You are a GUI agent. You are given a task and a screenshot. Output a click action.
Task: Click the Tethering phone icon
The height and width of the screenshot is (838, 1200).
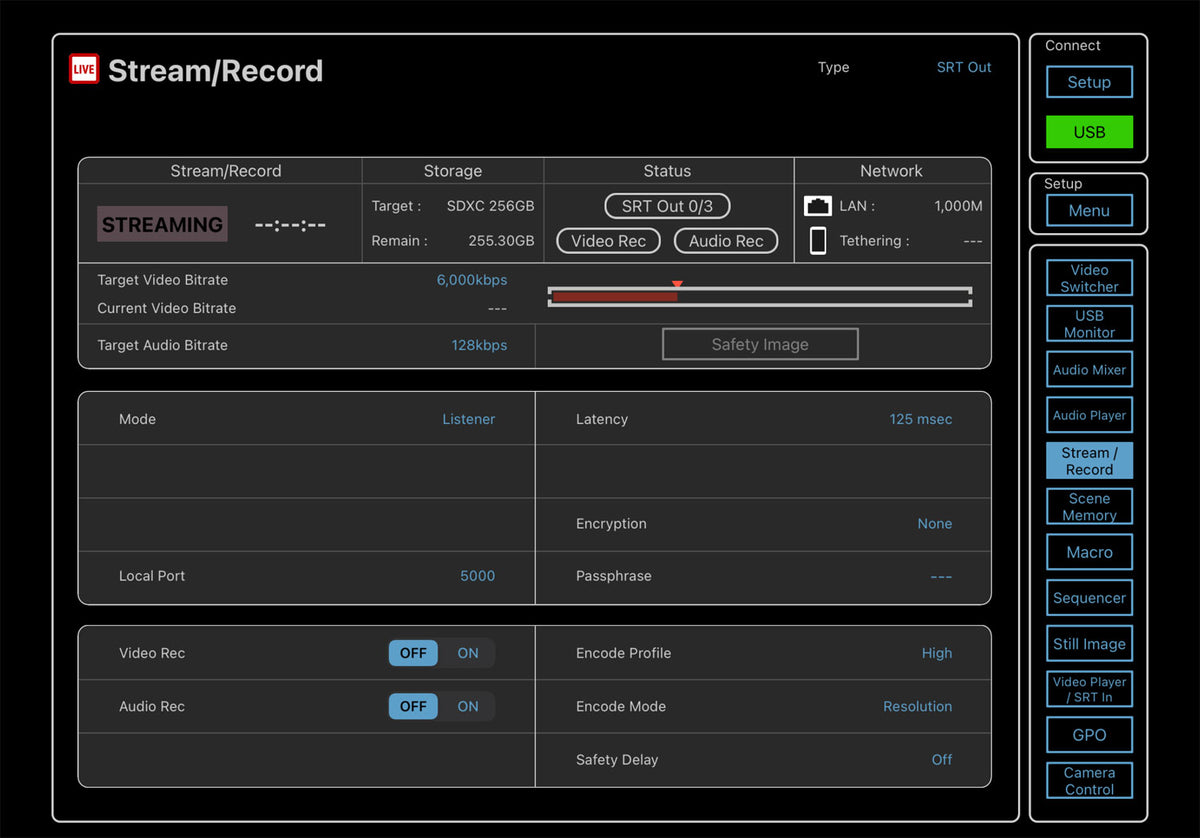pyautogui.click(x=817, y=241)
